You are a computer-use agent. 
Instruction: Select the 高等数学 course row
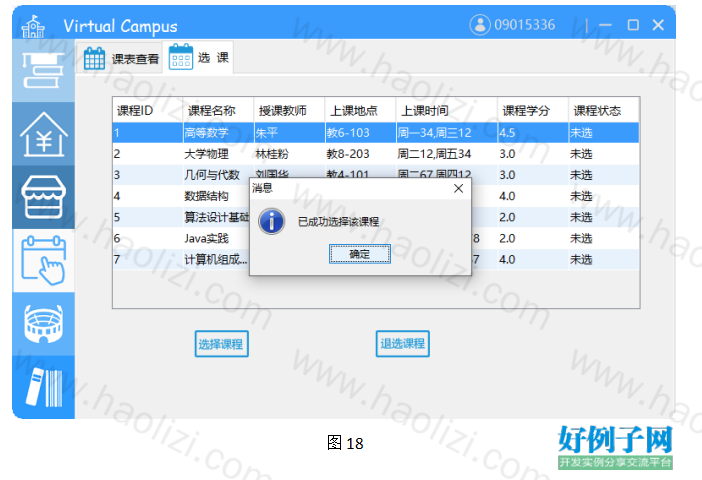[x=376, y=133]
